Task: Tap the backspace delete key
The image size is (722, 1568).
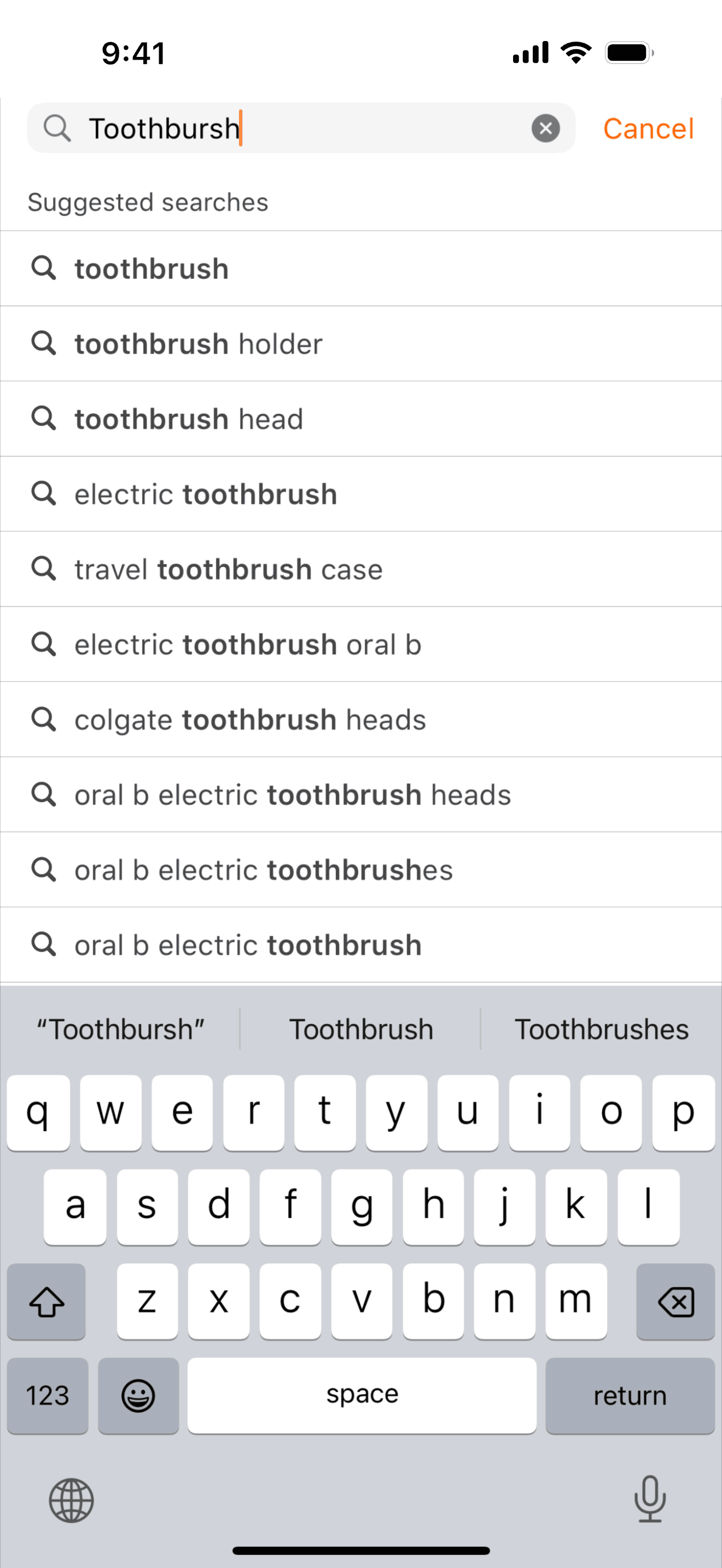Action: pos(676,1302)
